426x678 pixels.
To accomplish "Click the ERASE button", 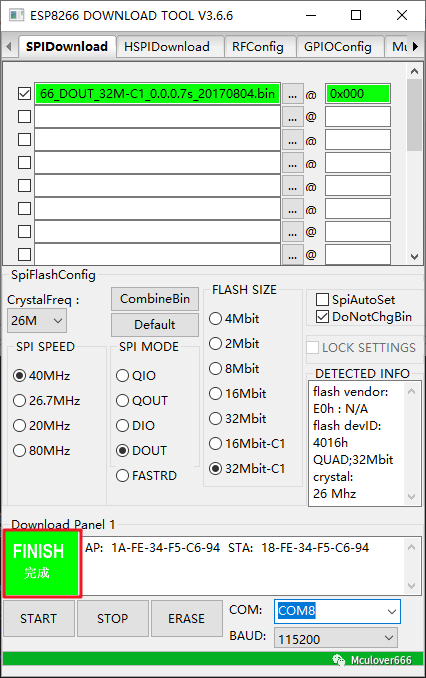I will click(x=187, y=618).
